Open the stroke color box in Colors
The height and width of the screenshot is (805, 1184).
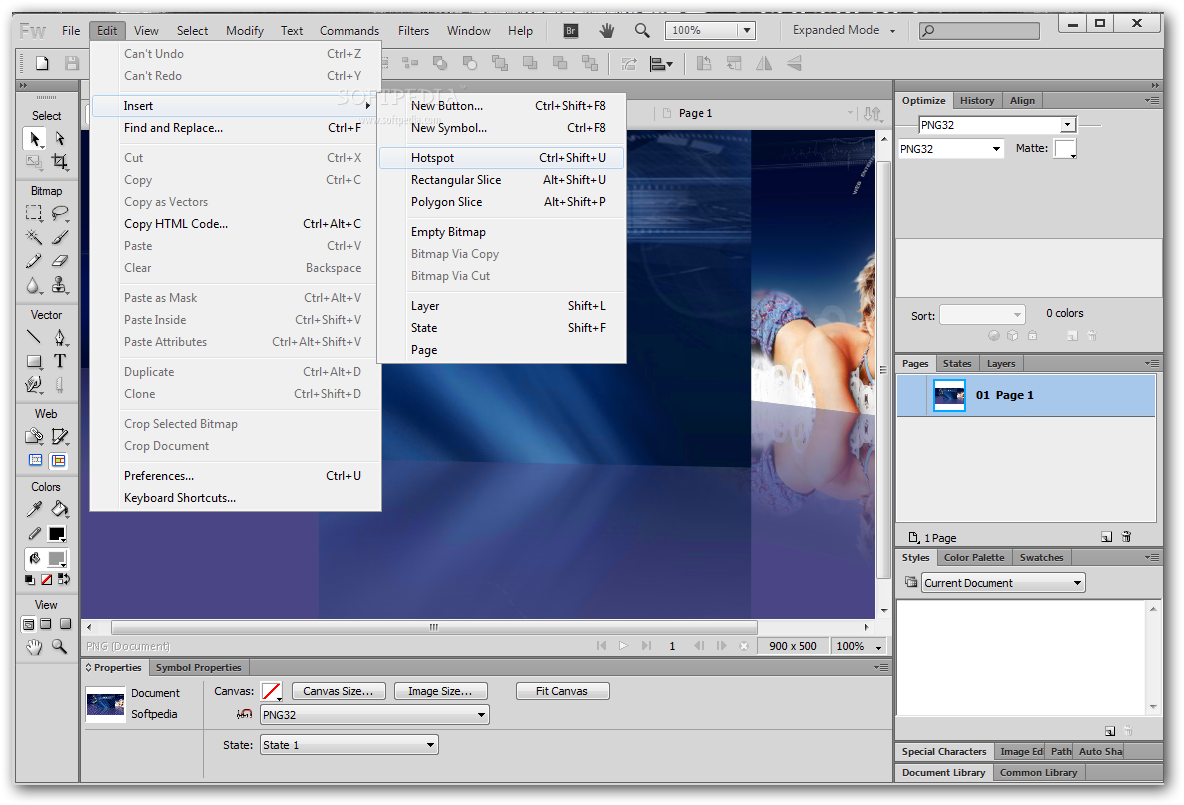click(57, 534)
